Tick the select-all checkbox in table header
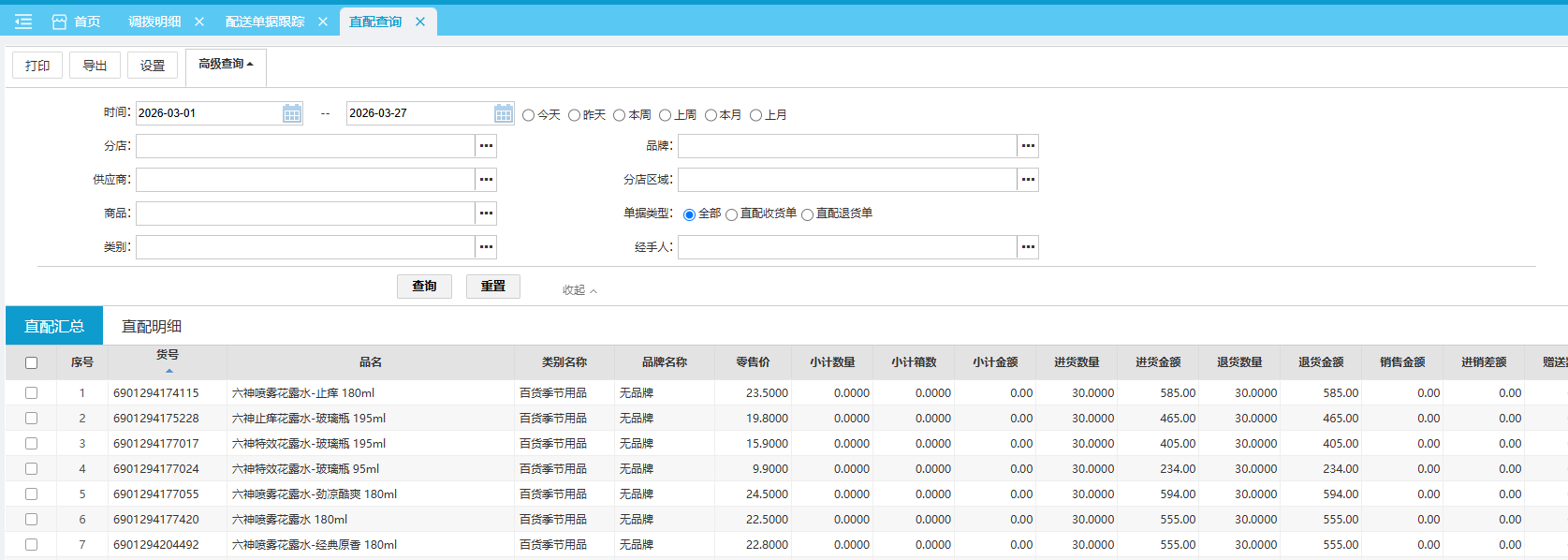The height and width of the screenshot is (560, 1568). point(31,362)
